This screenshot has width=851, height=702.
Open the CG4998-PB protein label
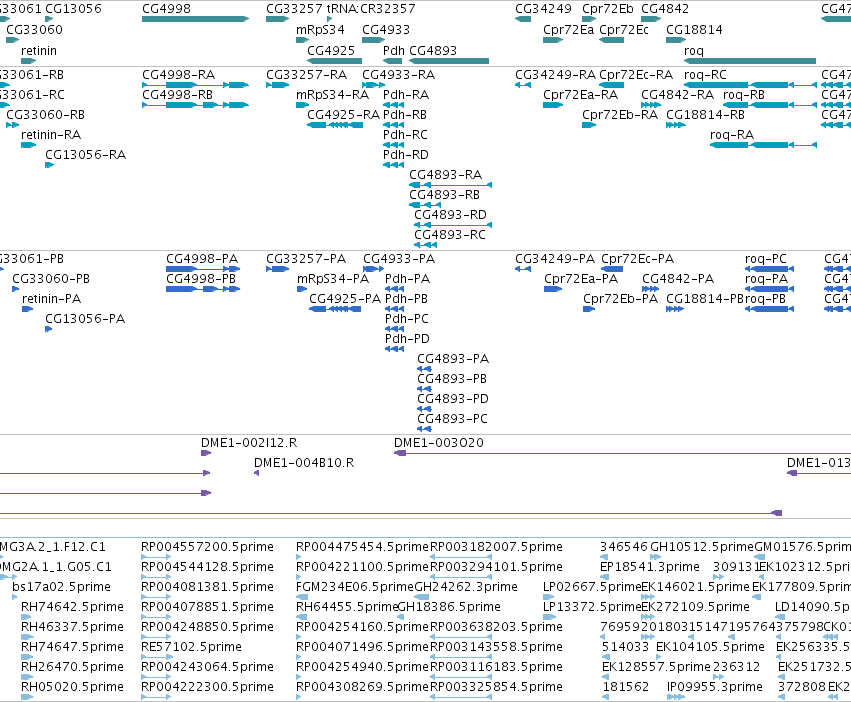(x=201, y=279)
